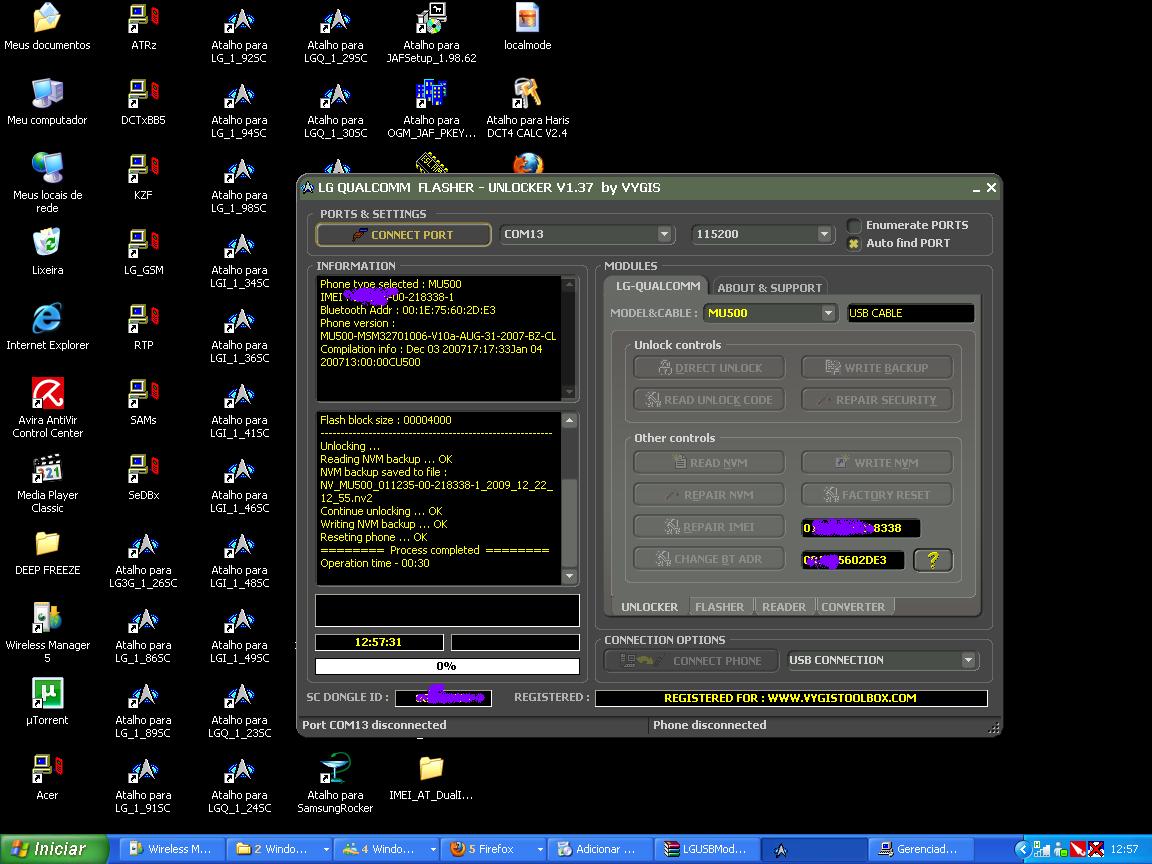Click the READ UNLOCK CODE button

point(709,400)
